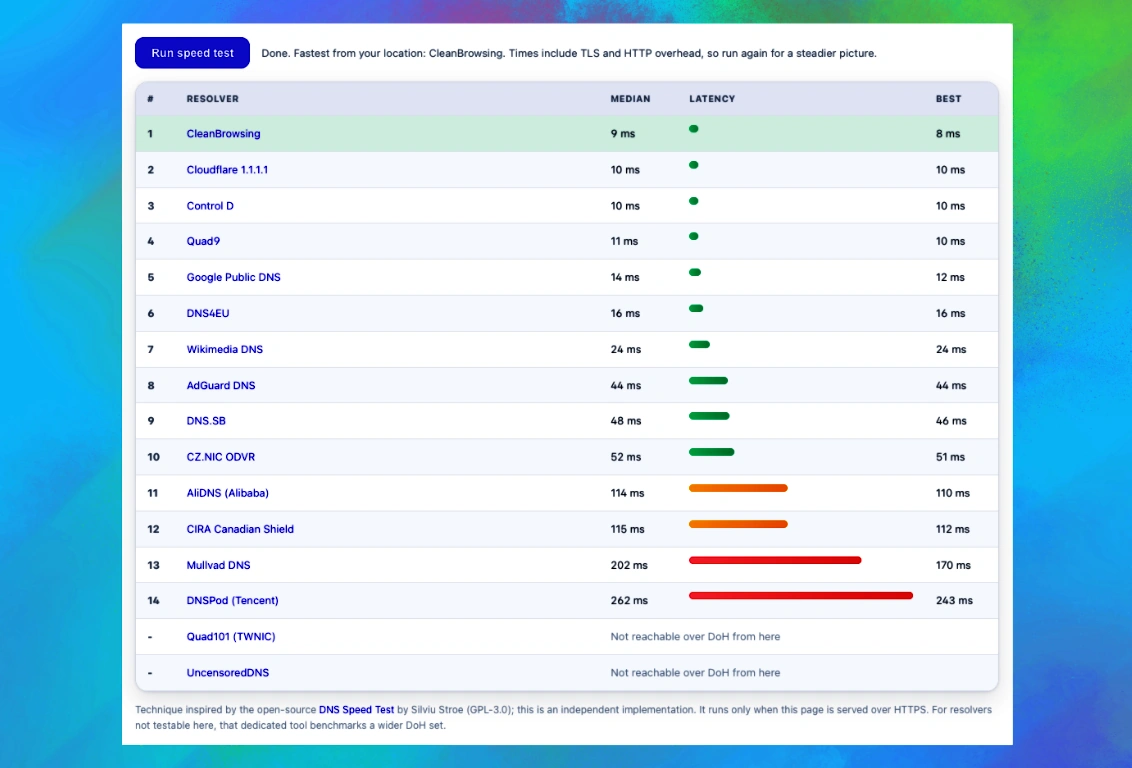This screenshot has width=1132, height=768.
Task: Click the "243 ms" best time for DNSPod
Action: pos(954,601)
